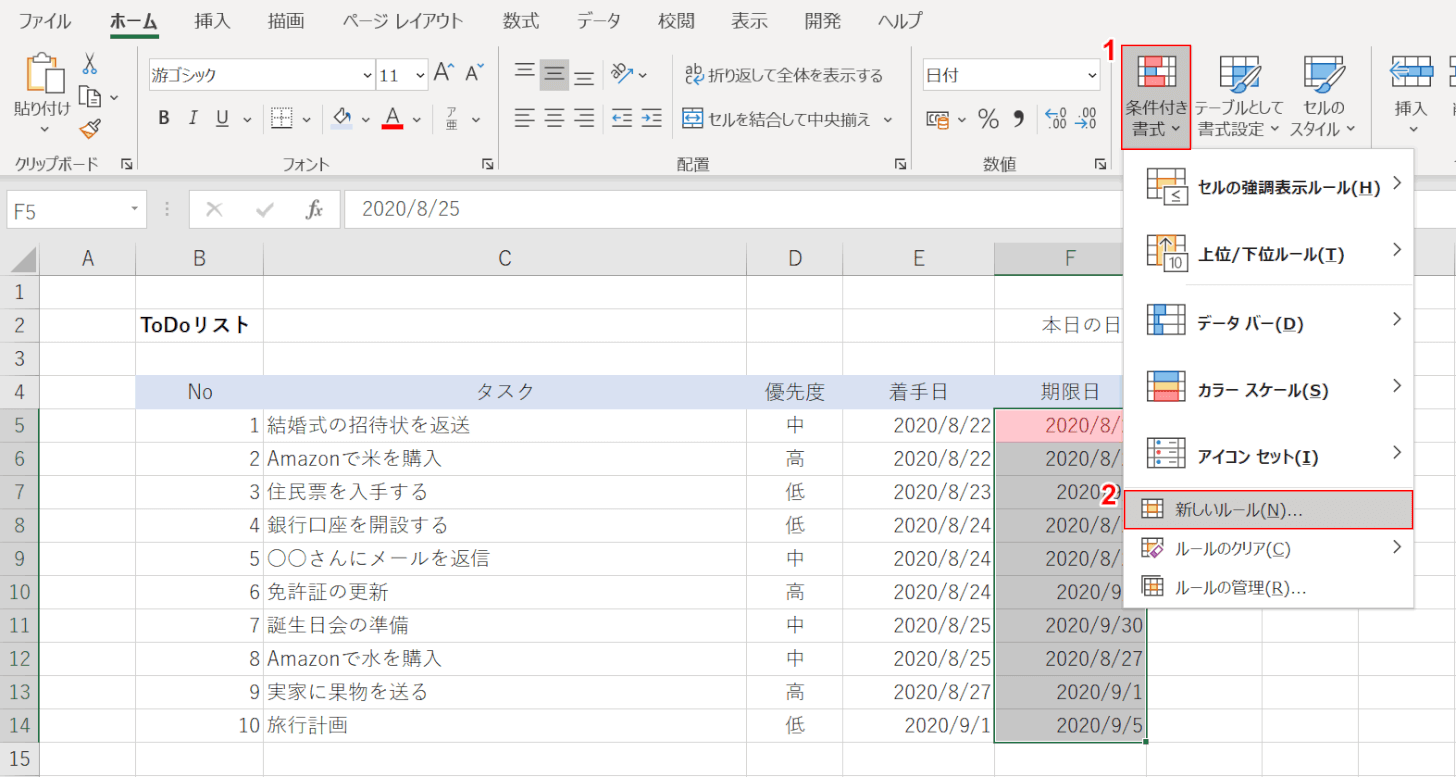Image resolution: width=1456 pixels, height=777 pixels.
Task: Expand the フォント group dialog launcher
Action: point(487,164)
